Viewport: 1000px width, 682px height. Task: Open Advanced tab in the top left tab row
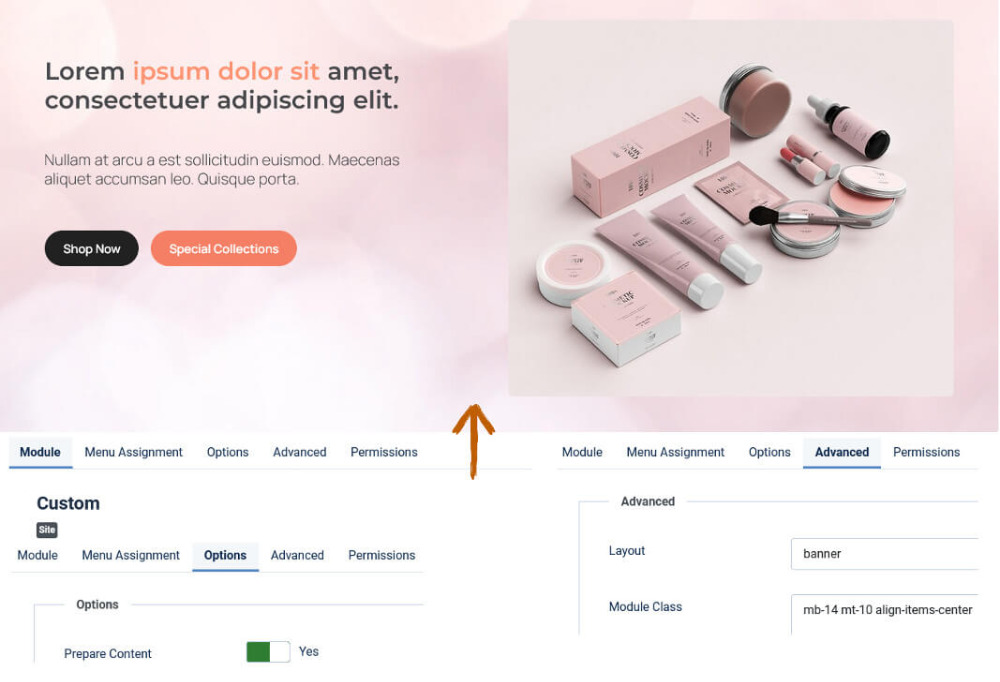click(300, 452)
